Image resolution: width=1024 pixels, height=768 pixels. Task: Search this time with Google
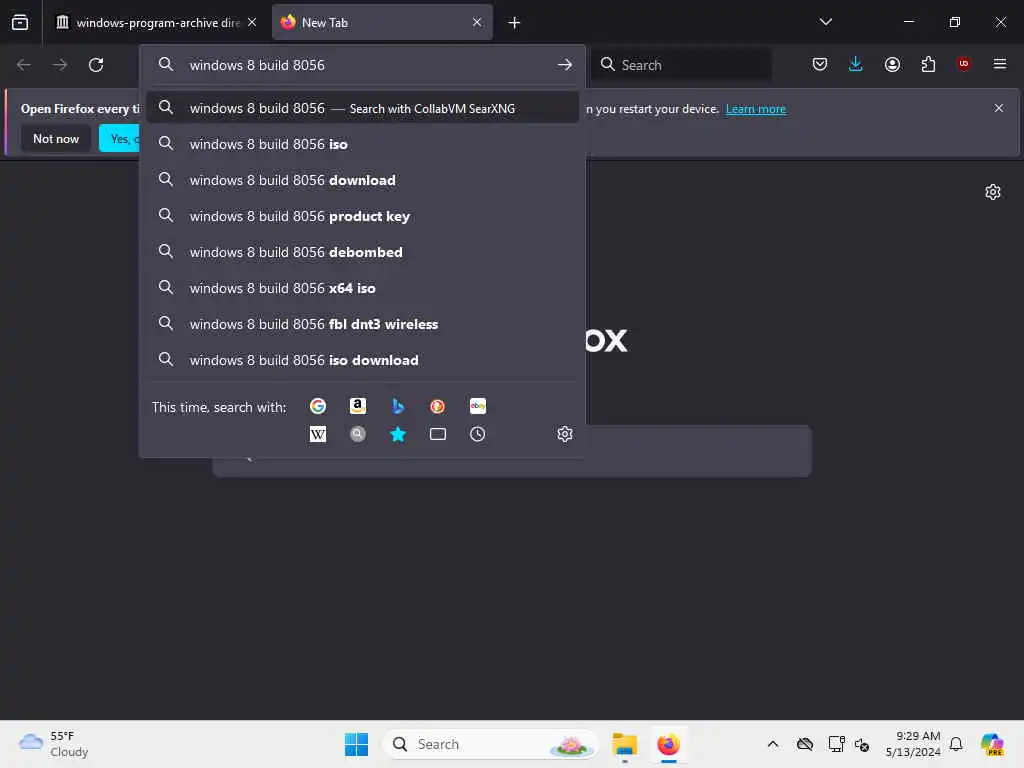coord(317,406)
